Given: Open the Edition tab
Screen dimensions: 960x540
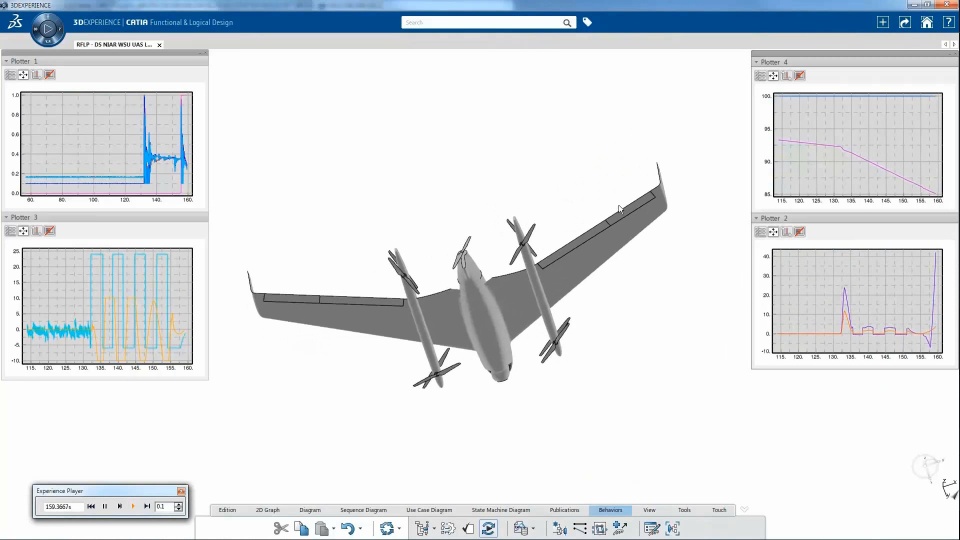Looking at the screenshot, I should click(227, 510).
